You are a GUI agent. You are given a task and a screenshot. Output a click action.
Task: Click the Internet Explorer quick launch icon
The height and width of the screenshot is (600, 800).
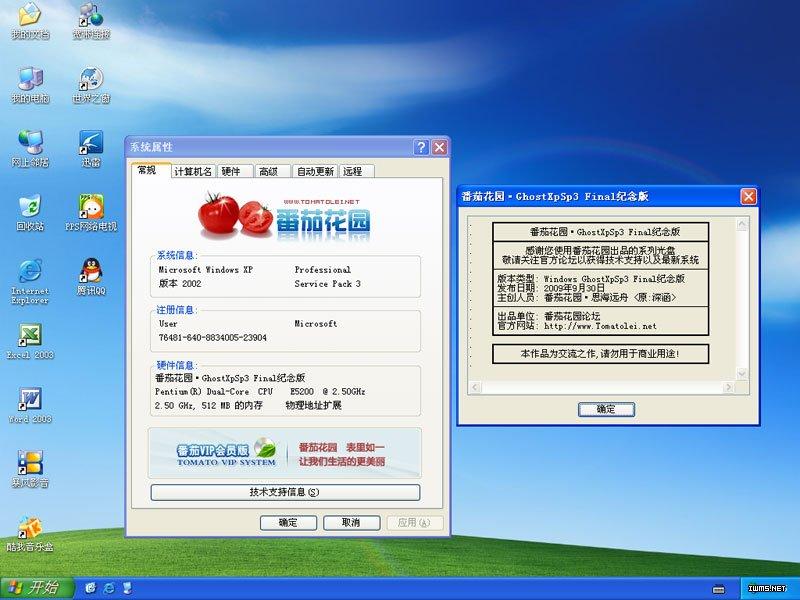tap(108, 587)
